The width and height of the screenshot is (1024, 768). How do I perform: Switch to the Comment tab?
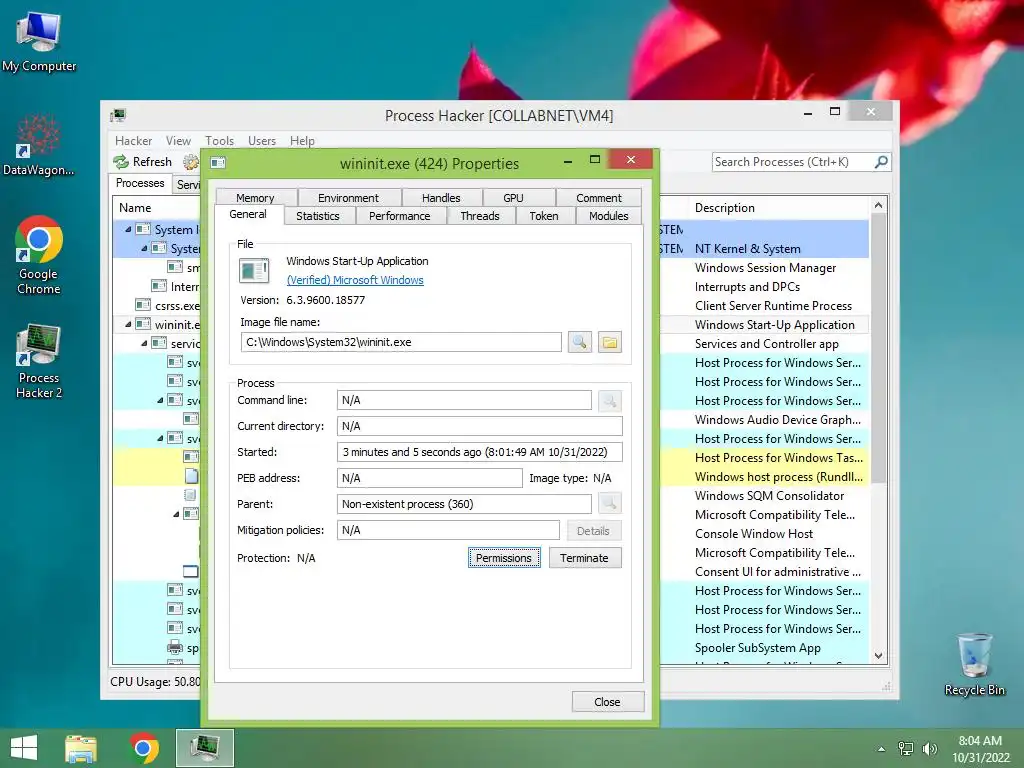click(599, 197)
